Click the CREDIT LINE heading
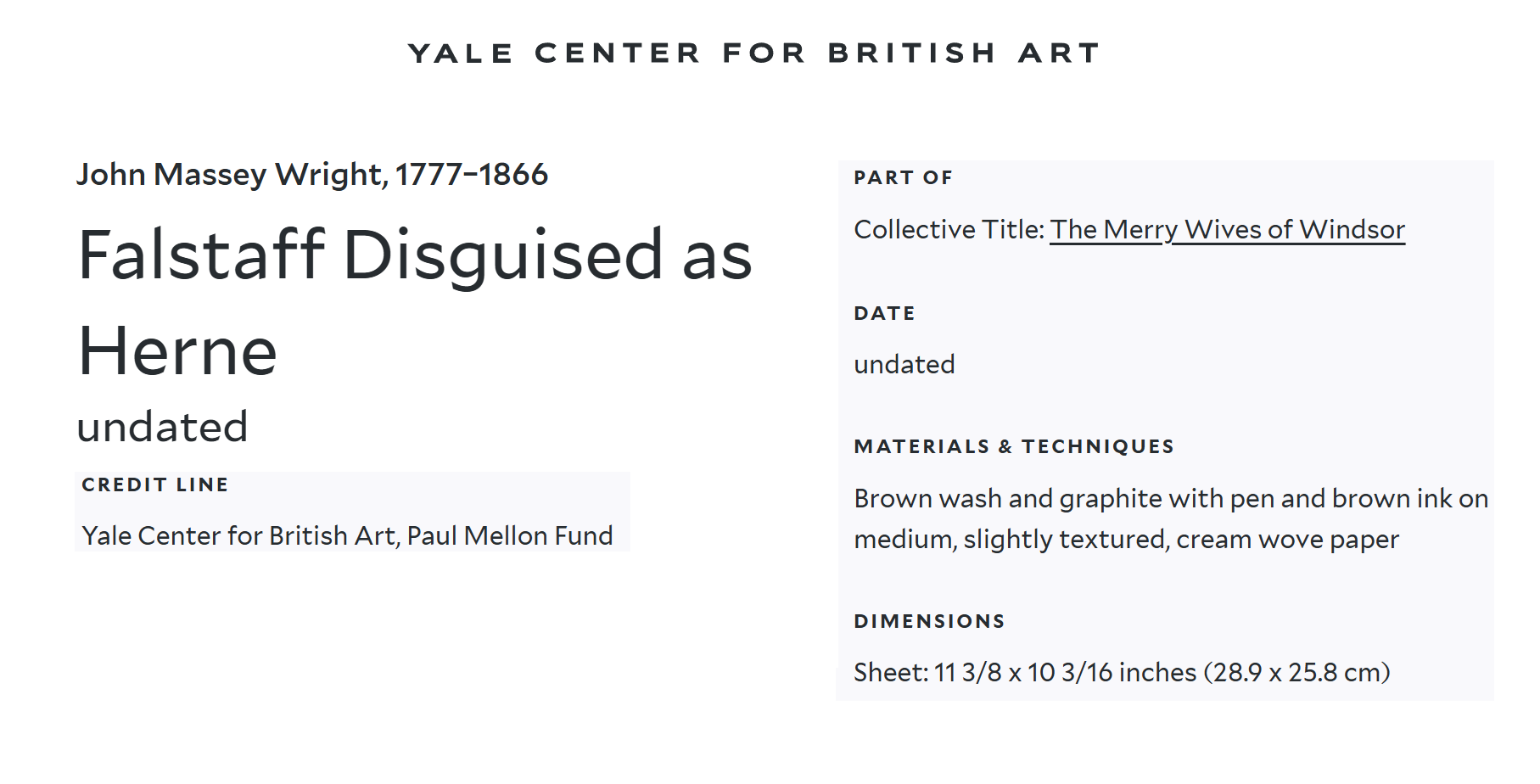This screenshot has height=784, width=1540. pos(155,485)
